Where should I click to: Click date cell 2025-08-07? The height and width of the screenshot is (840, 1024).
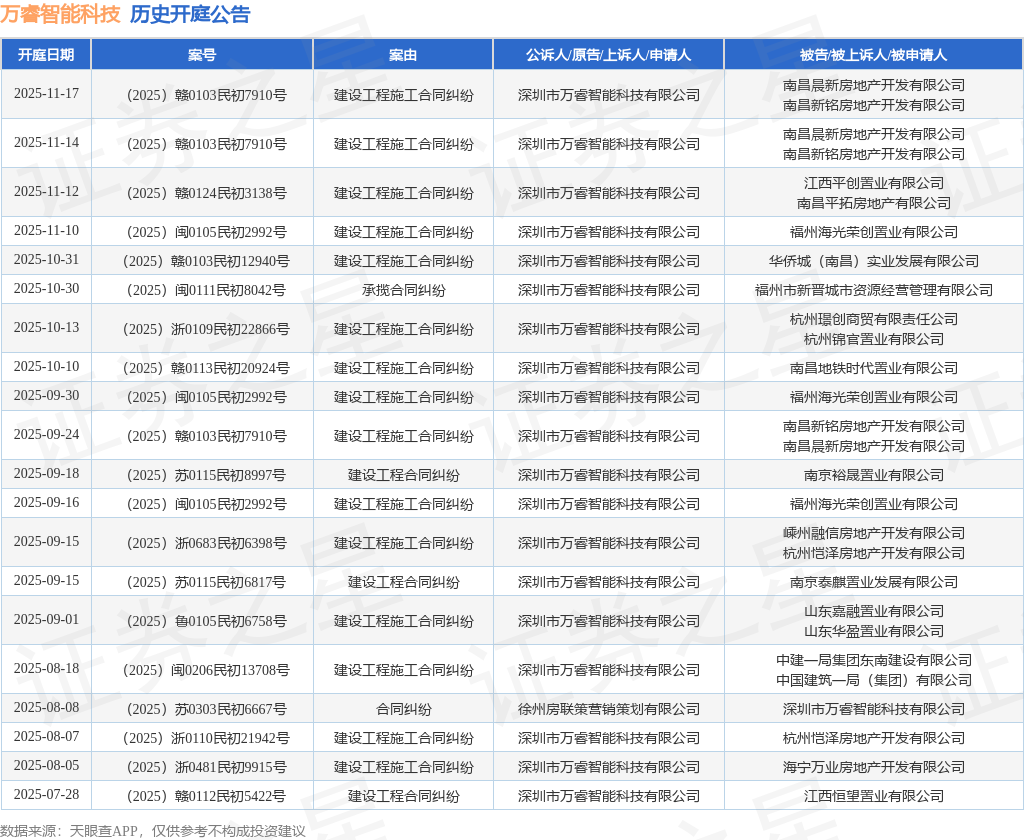[x=46, y=736]
